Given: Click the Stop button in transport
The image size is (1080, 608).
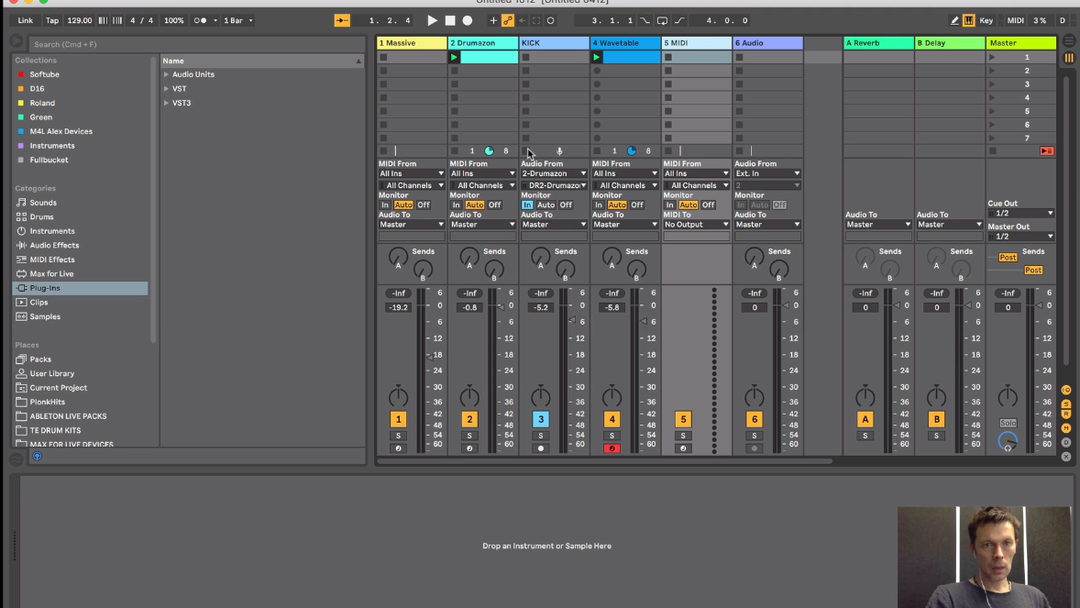Looking at the screenshot, I should (x=450, y=20).
